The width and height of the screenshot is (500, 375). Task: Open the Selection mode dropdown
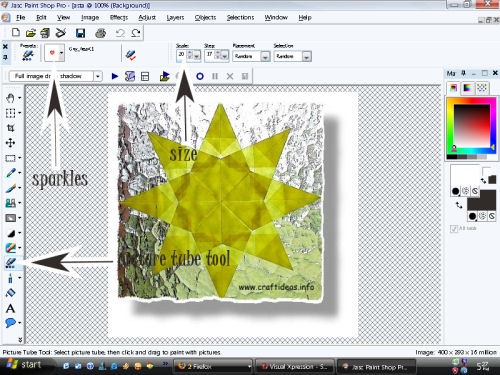[x=307, y=56]
